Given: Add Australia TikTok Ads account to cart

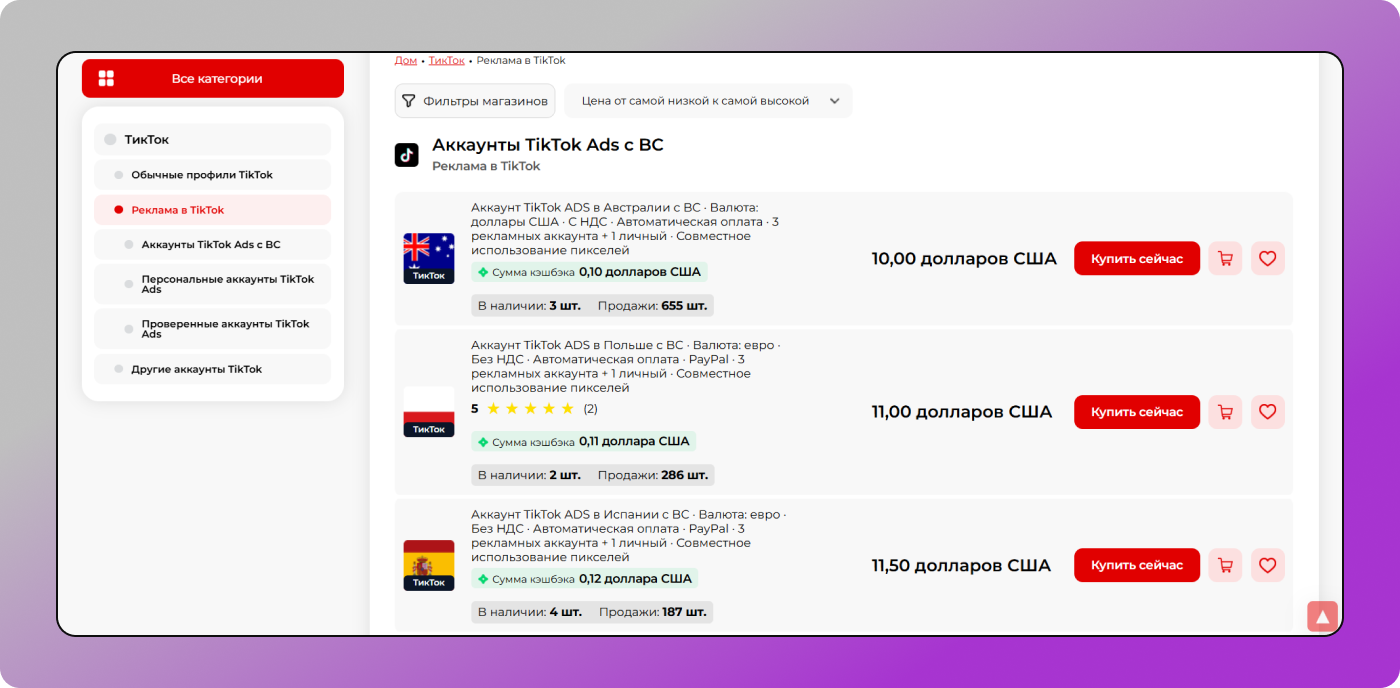Looking at the screenshot, I should click(1225, 259).
